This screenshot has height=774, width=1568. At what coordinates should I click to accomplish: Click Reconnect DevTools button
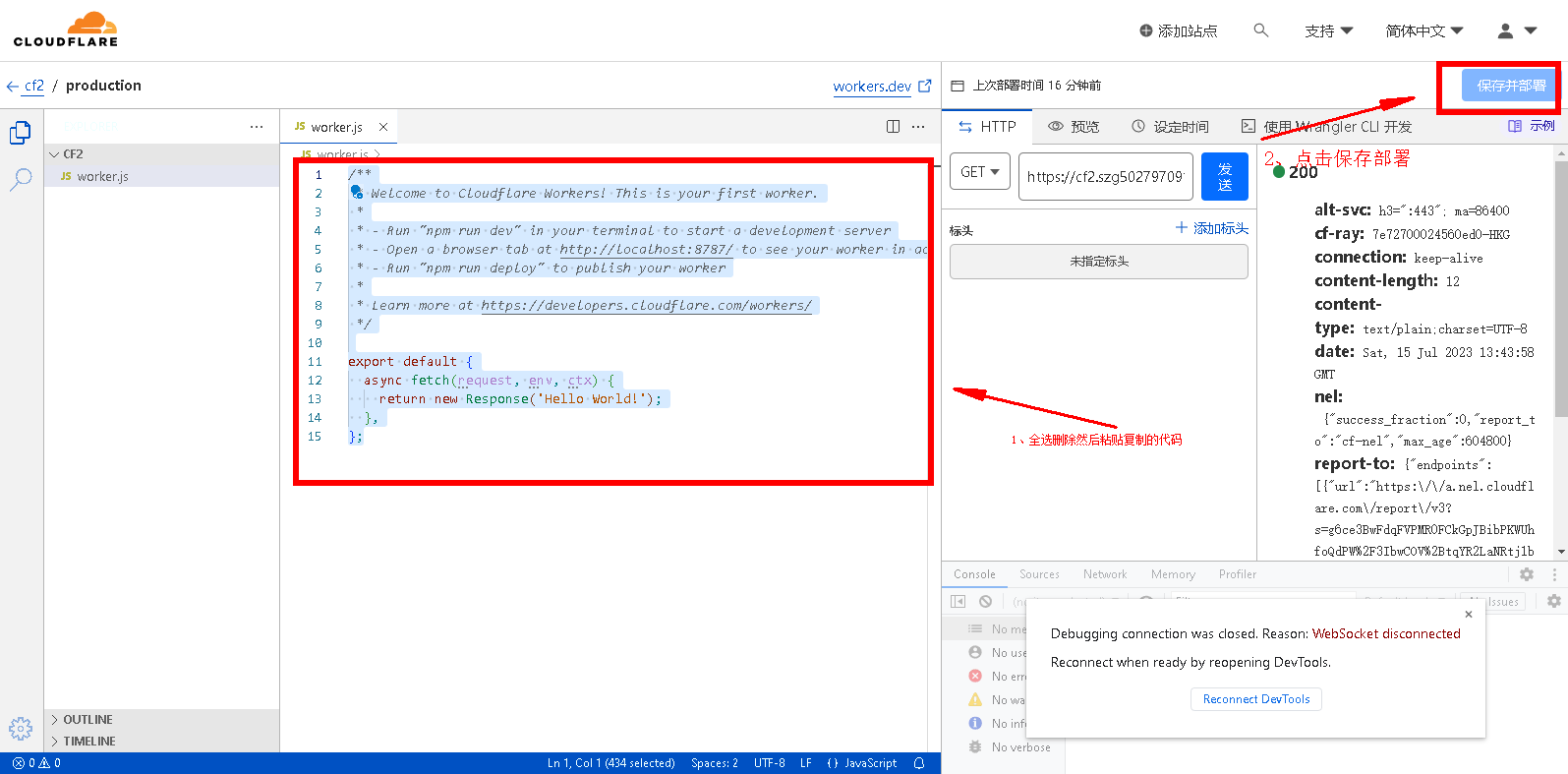(1256, 699)
